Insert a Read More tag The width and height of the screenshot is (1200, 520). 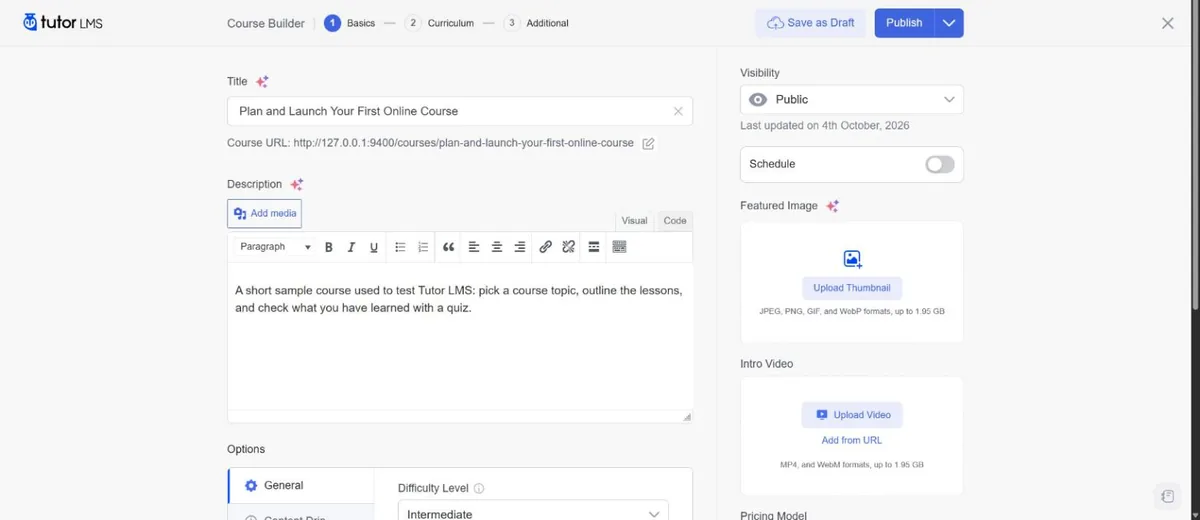pos(593,247)
